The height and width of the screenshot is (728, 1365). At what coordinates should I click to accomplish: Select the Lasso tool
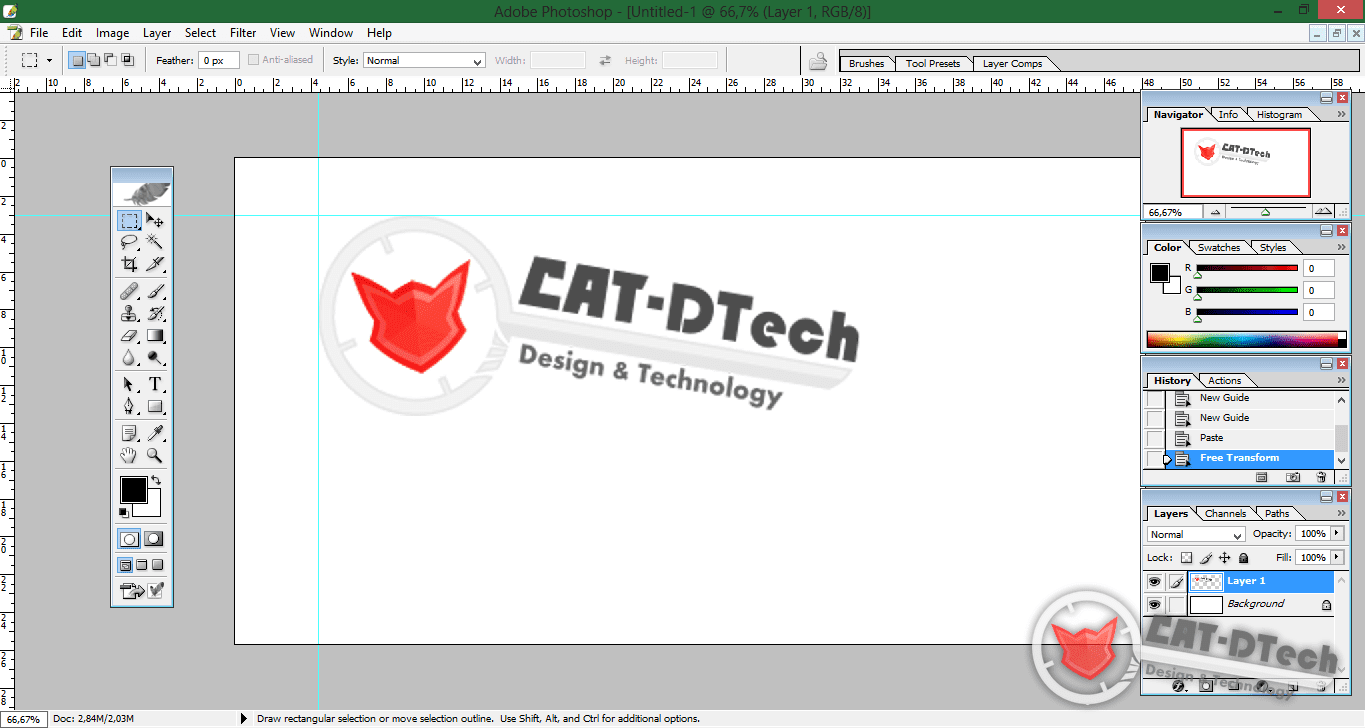tap(129, 242)
